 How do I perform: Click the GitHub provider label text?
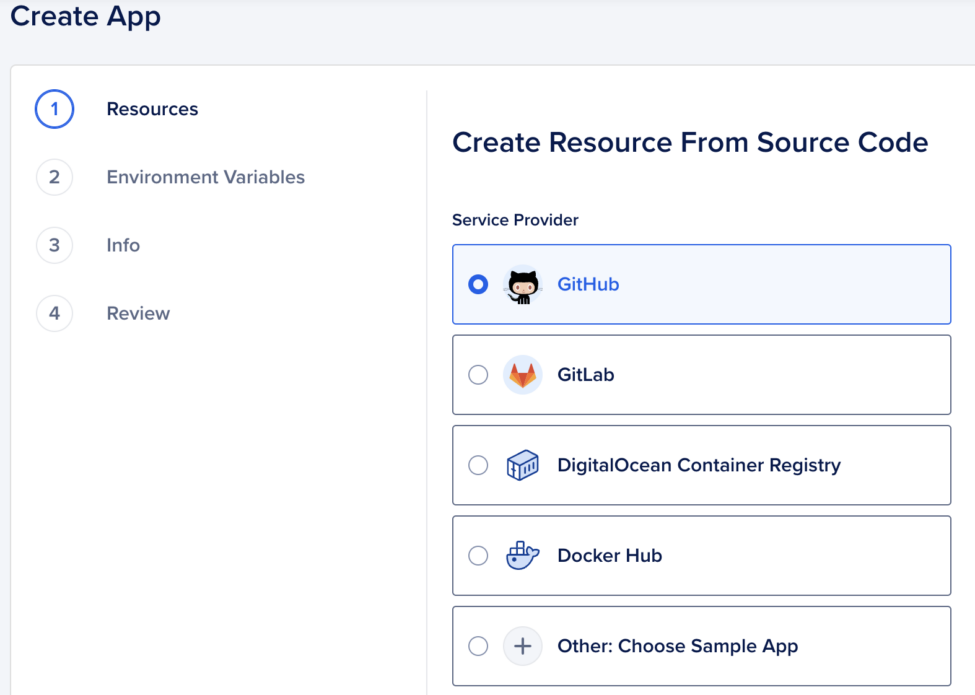coord(588,284)
